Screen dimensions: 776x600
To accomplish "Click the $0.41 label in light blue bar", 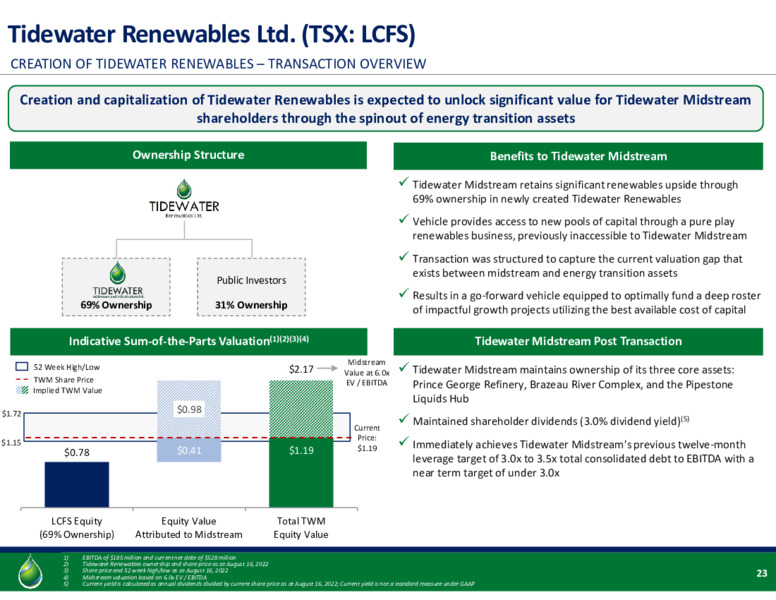I will (189, 450).
